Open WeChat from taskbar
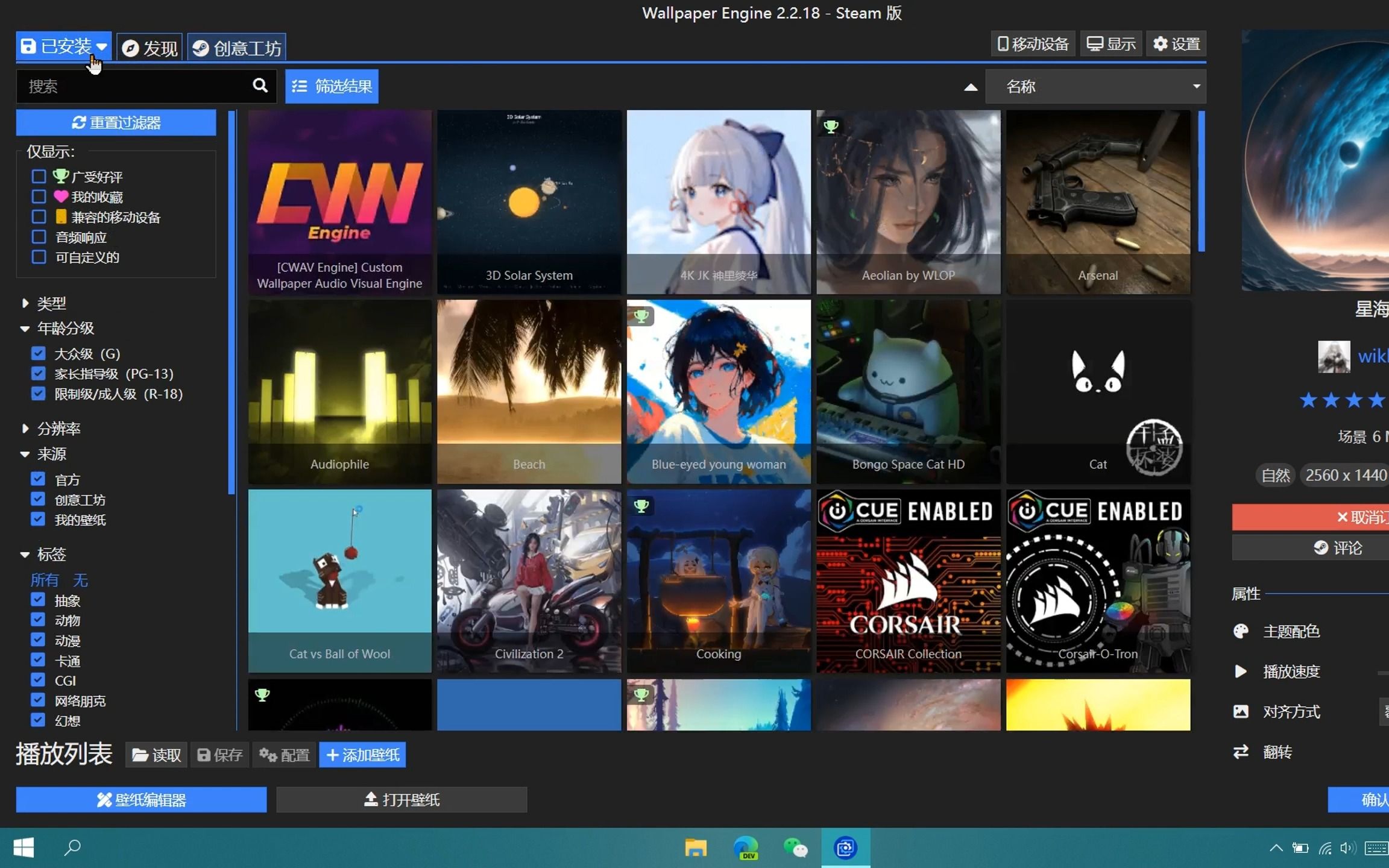 795,848
